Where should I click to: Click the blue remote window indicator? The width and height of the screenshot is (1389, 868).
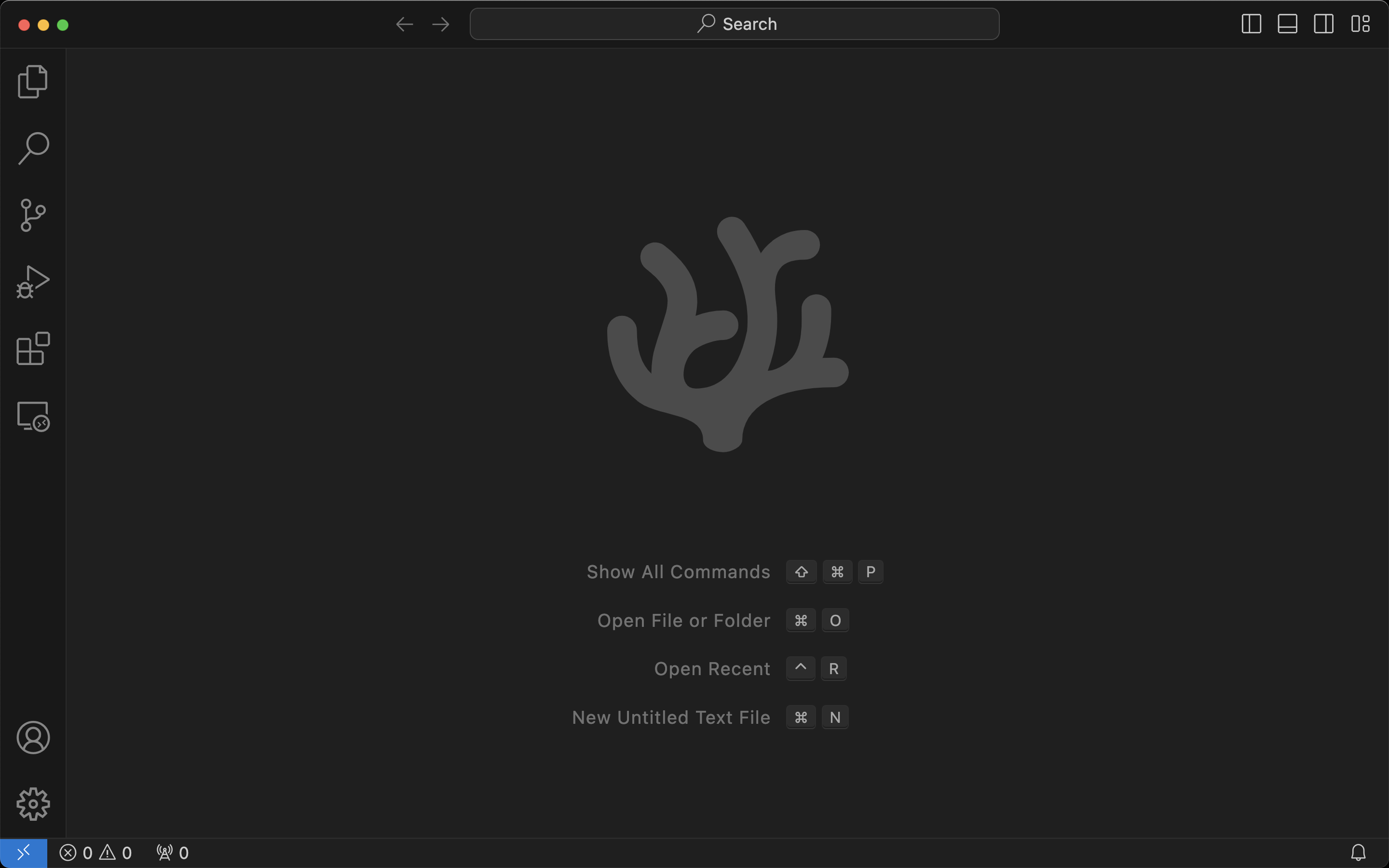24,853
